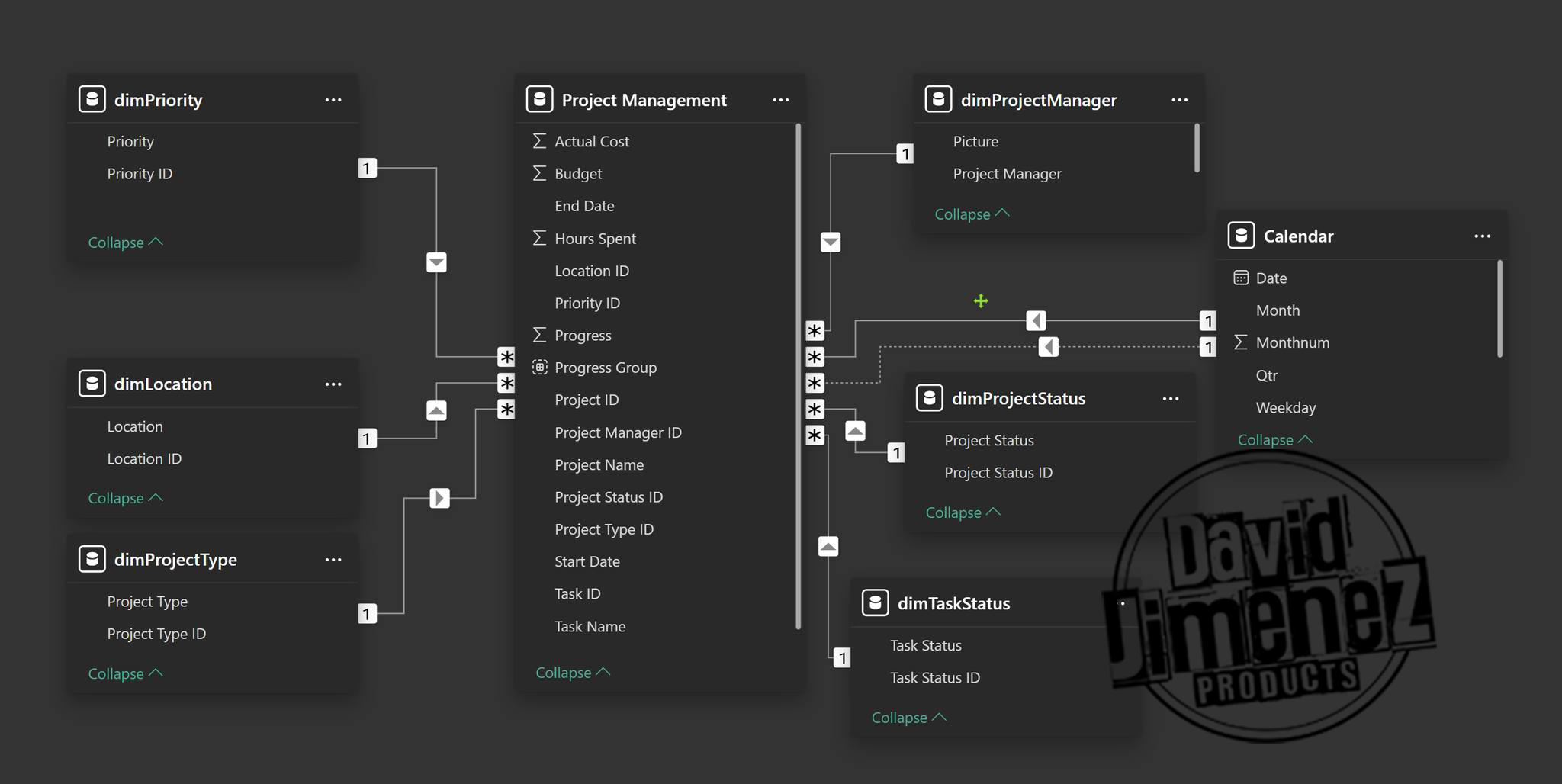
Task: Collapse the Project Management table
Action: [572, 673]
